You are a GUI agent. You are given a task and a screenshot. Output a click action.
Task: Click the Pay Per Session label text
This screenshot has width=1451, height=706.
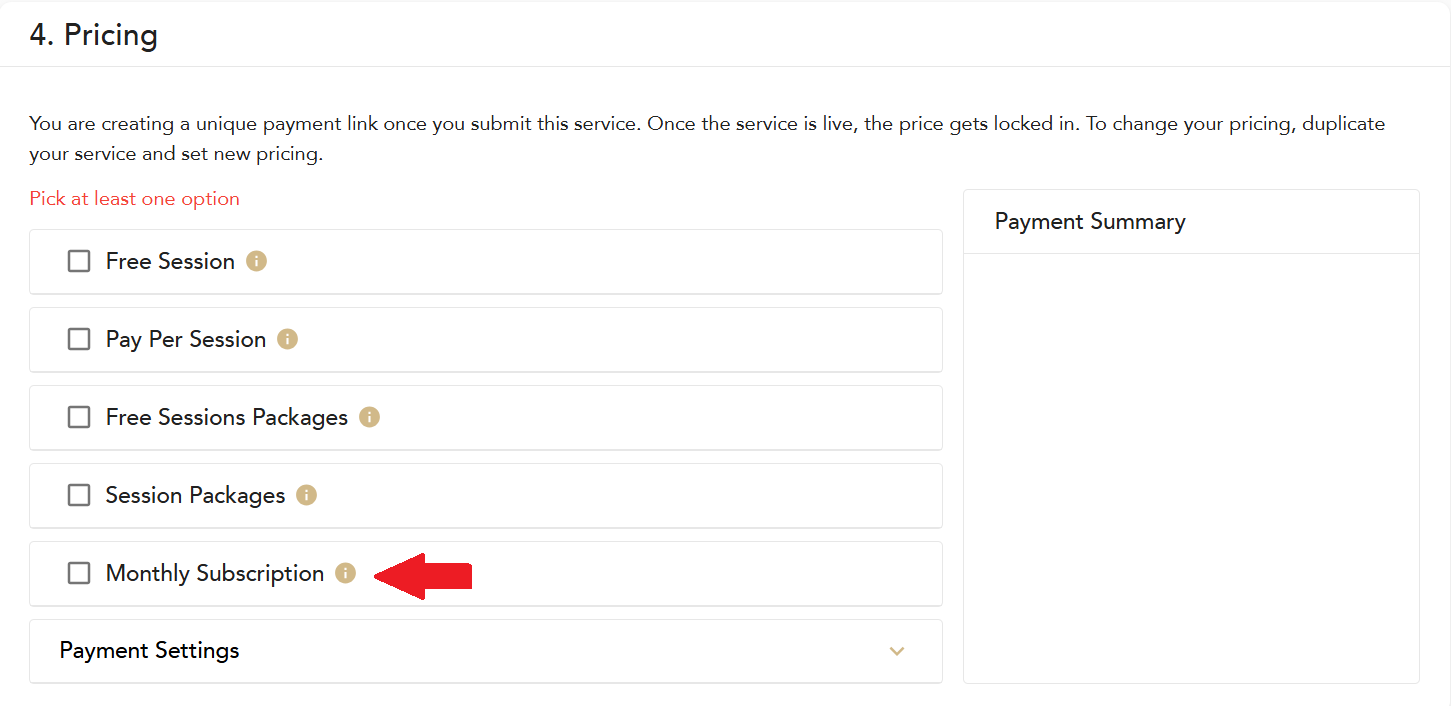pos(186,340)
